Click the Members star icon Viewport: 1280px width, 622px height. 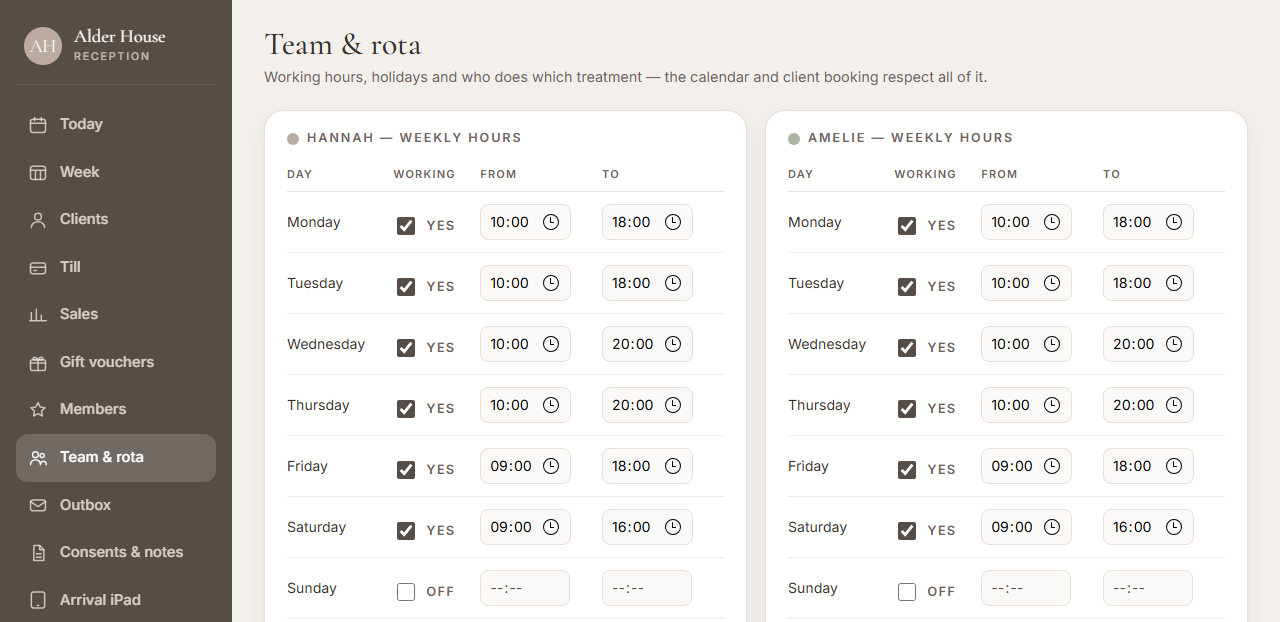[38, 410]
